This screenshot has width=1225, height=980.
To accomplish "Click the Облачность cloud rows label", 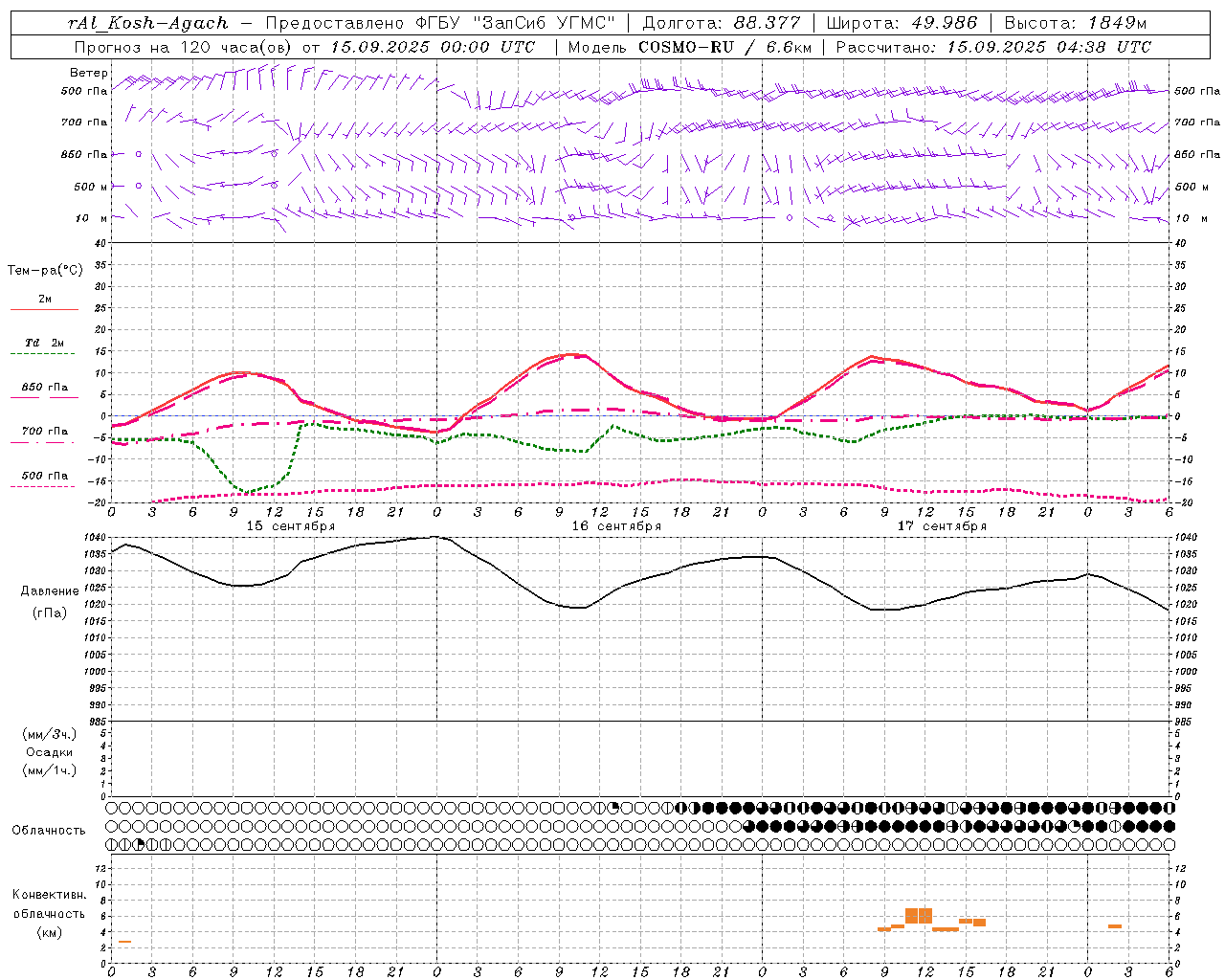I will [x=49, y=831].
